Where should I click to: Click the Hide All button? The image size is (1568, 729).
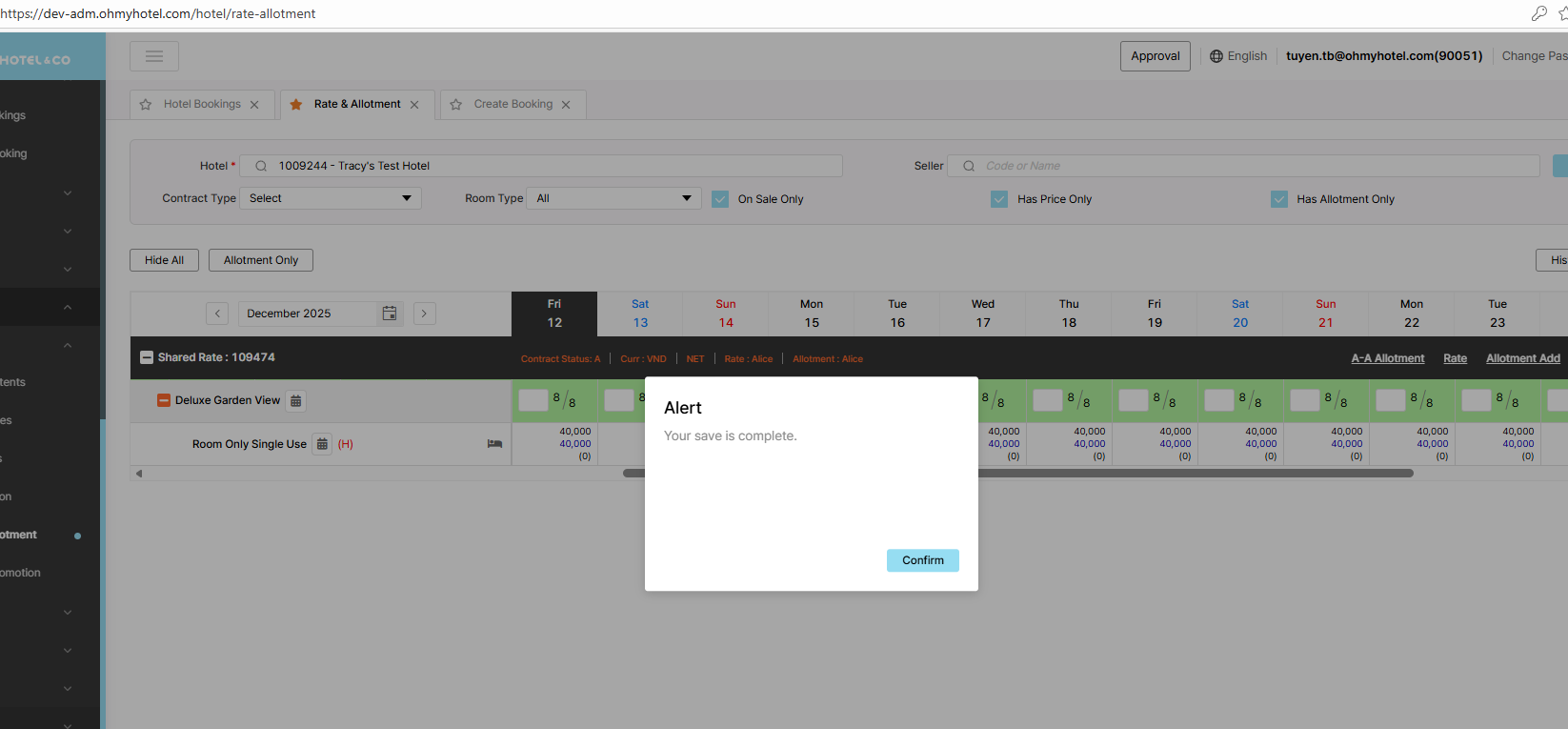tap(164, 260)
